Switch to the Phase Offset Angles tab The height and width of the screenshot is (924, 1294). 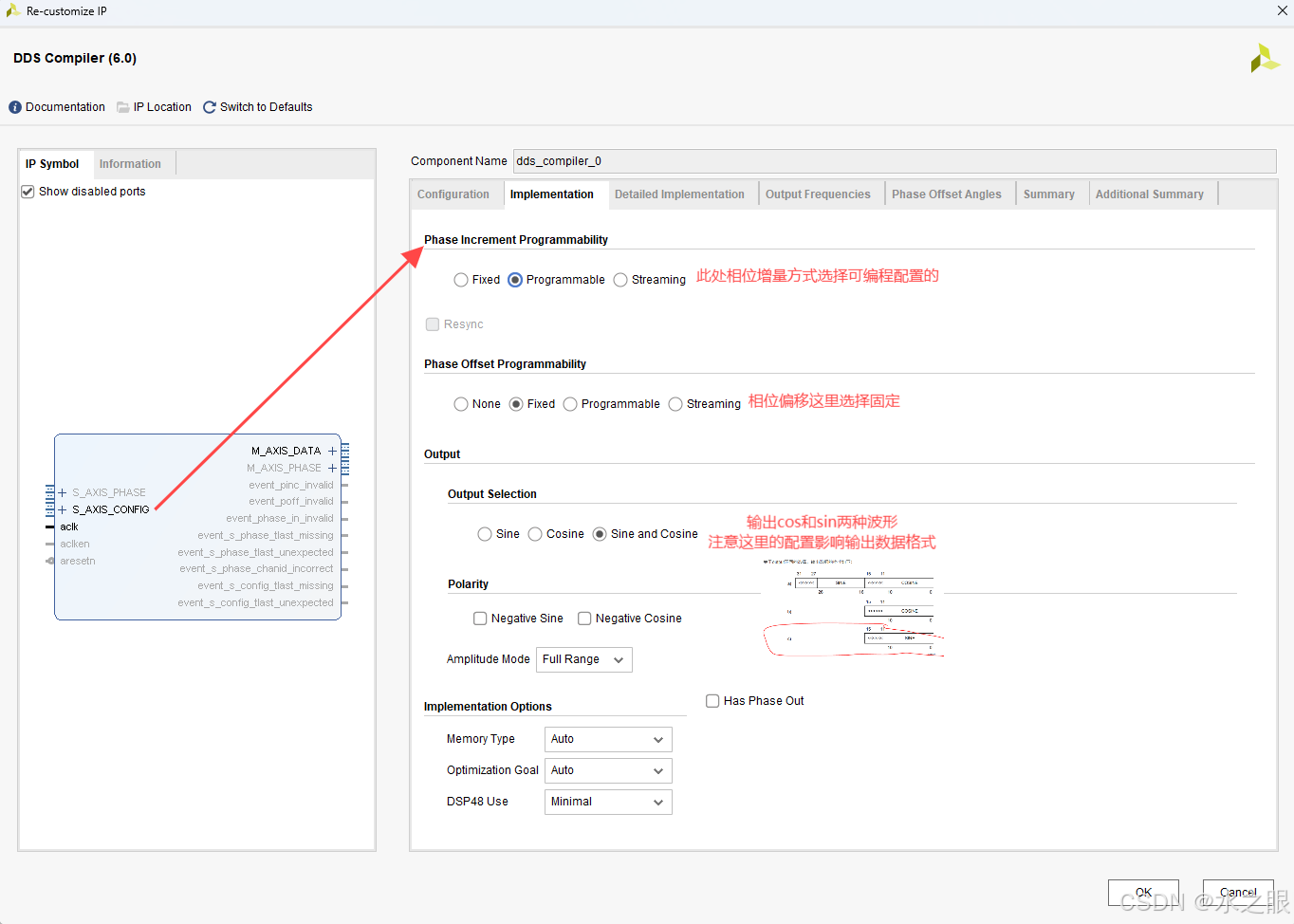(947, 194)
